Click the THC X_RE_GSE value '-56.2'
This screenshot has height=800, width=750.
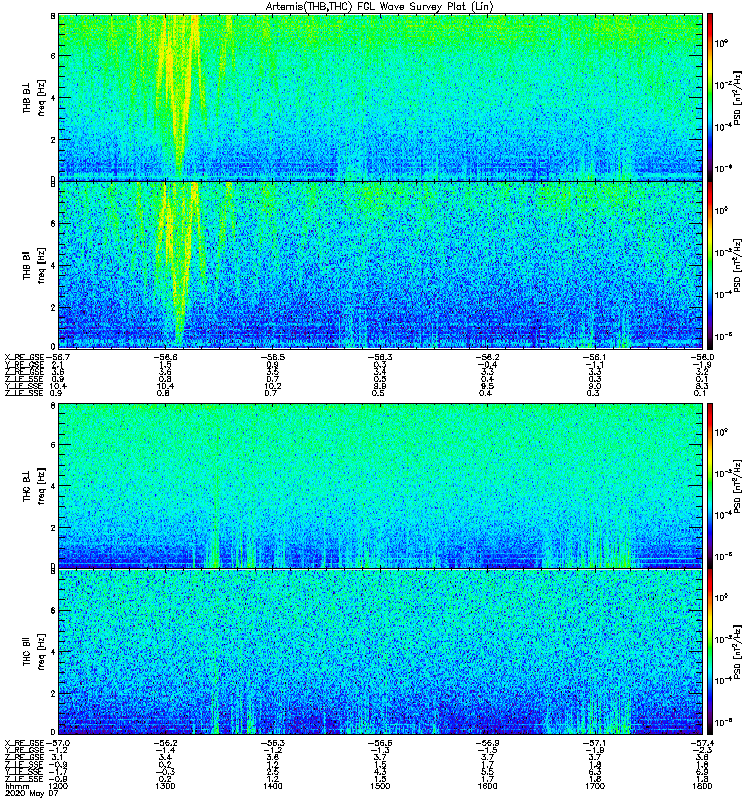(165, 743)
